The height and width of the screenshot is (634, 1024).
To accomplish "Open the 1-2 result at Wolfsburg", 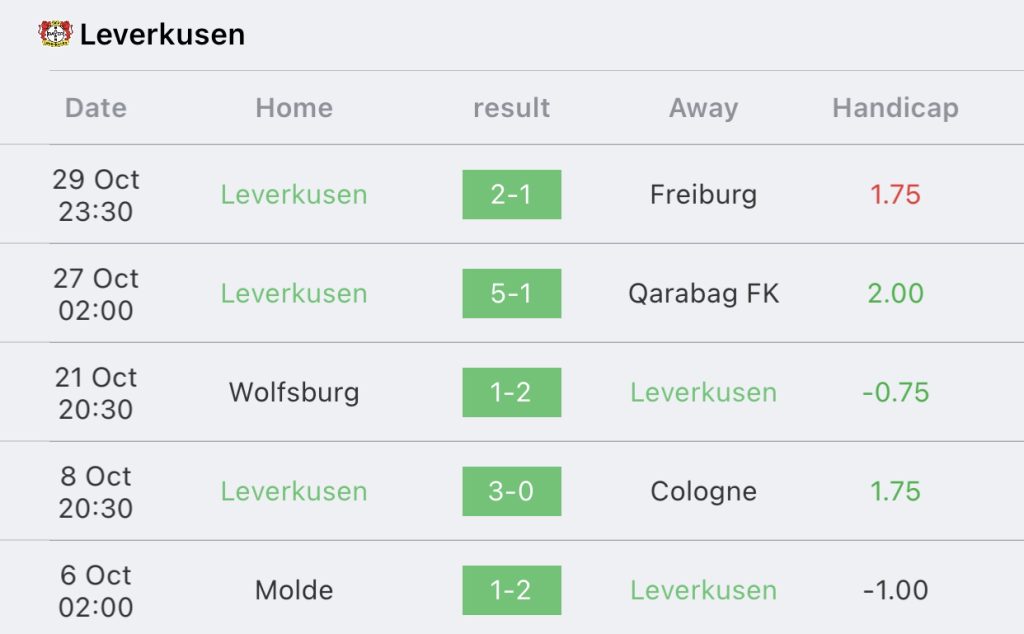I will (x=511, y=393).
